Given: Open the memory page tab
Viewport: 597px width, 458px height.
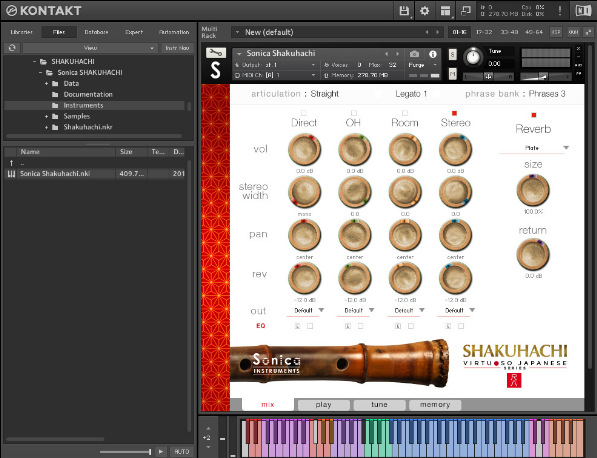Looking at the screenshot, I should [435, 405].
